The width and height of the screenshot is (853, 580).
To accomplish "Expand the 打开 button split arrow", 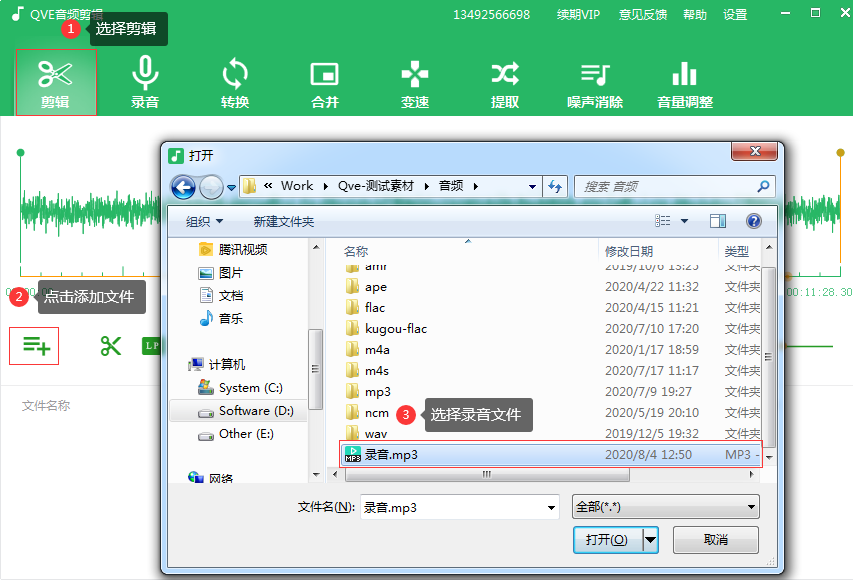I will [651, 540].
